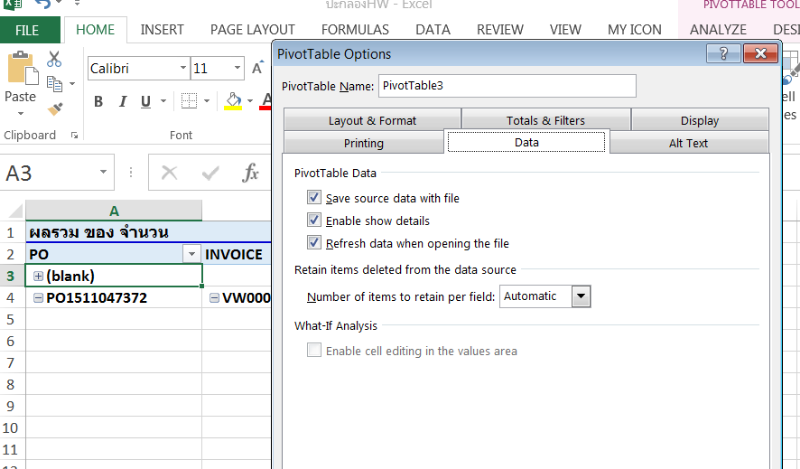Expand the (blank) PO row

coord(38,276)
